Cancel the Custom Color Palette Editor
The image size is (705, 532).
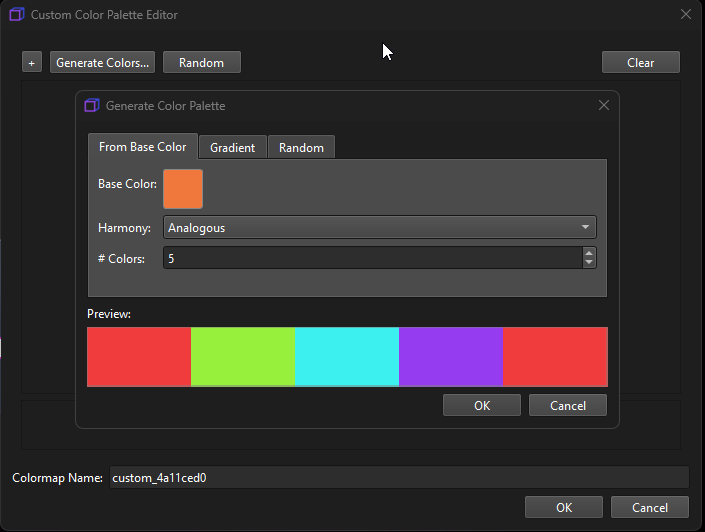tap(650, 507)
